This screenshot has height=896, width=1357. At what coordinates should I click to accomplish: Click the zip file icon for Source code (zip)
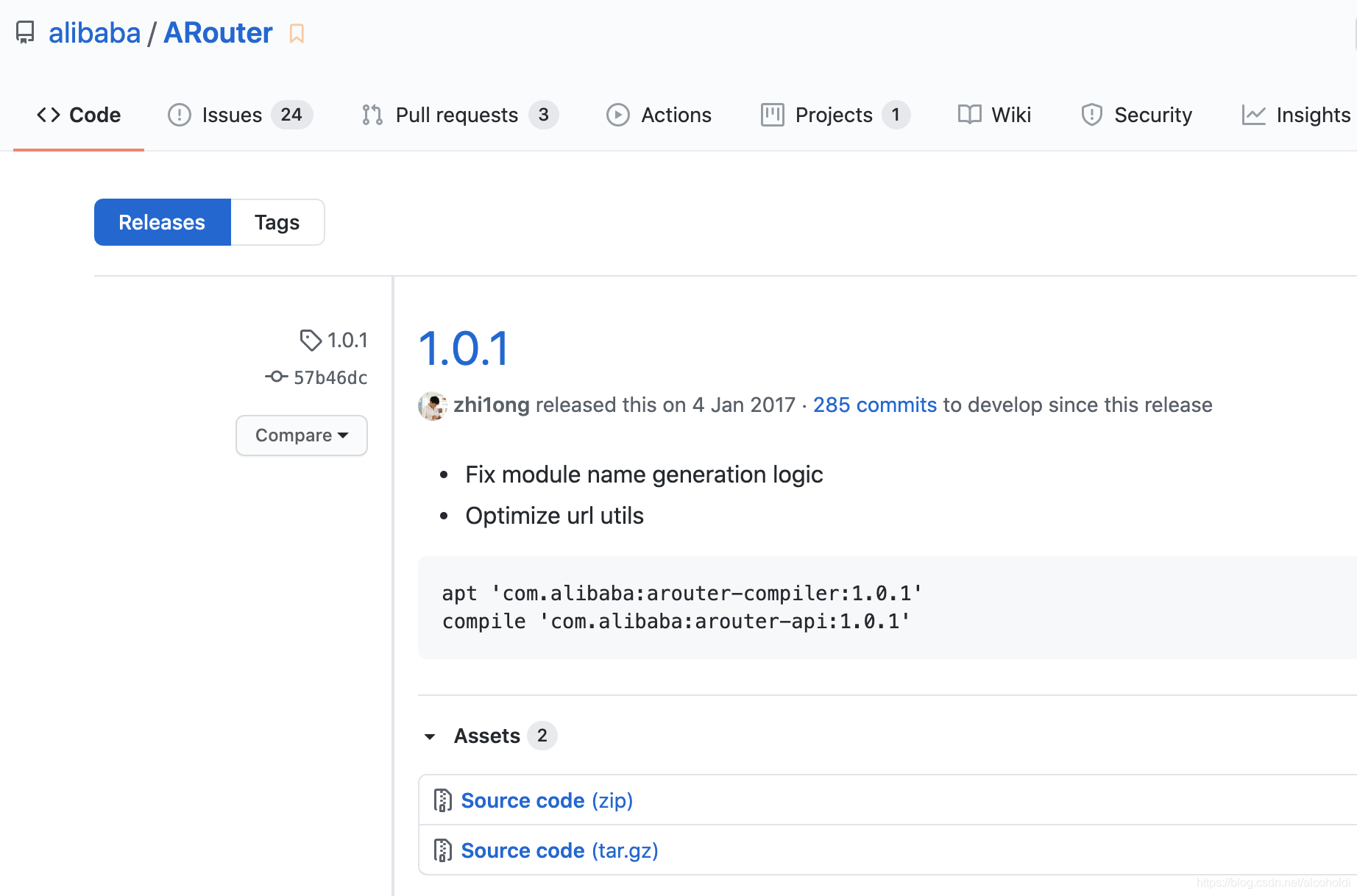coord(442,800)
